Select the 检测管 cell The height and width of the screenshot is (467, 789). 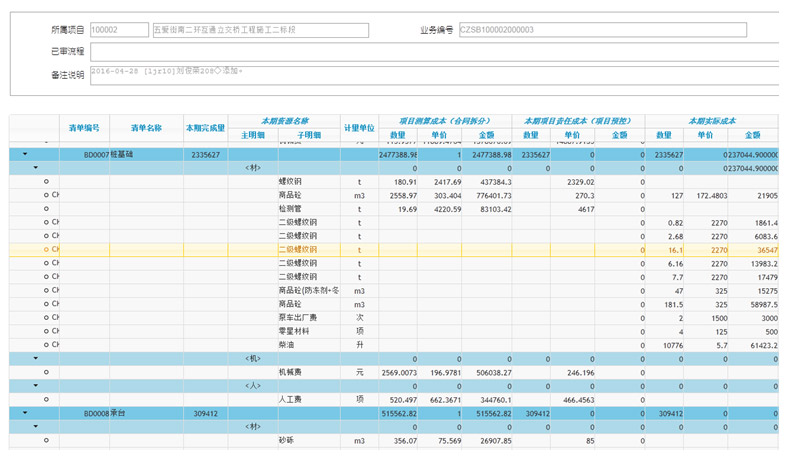point(309,209)
